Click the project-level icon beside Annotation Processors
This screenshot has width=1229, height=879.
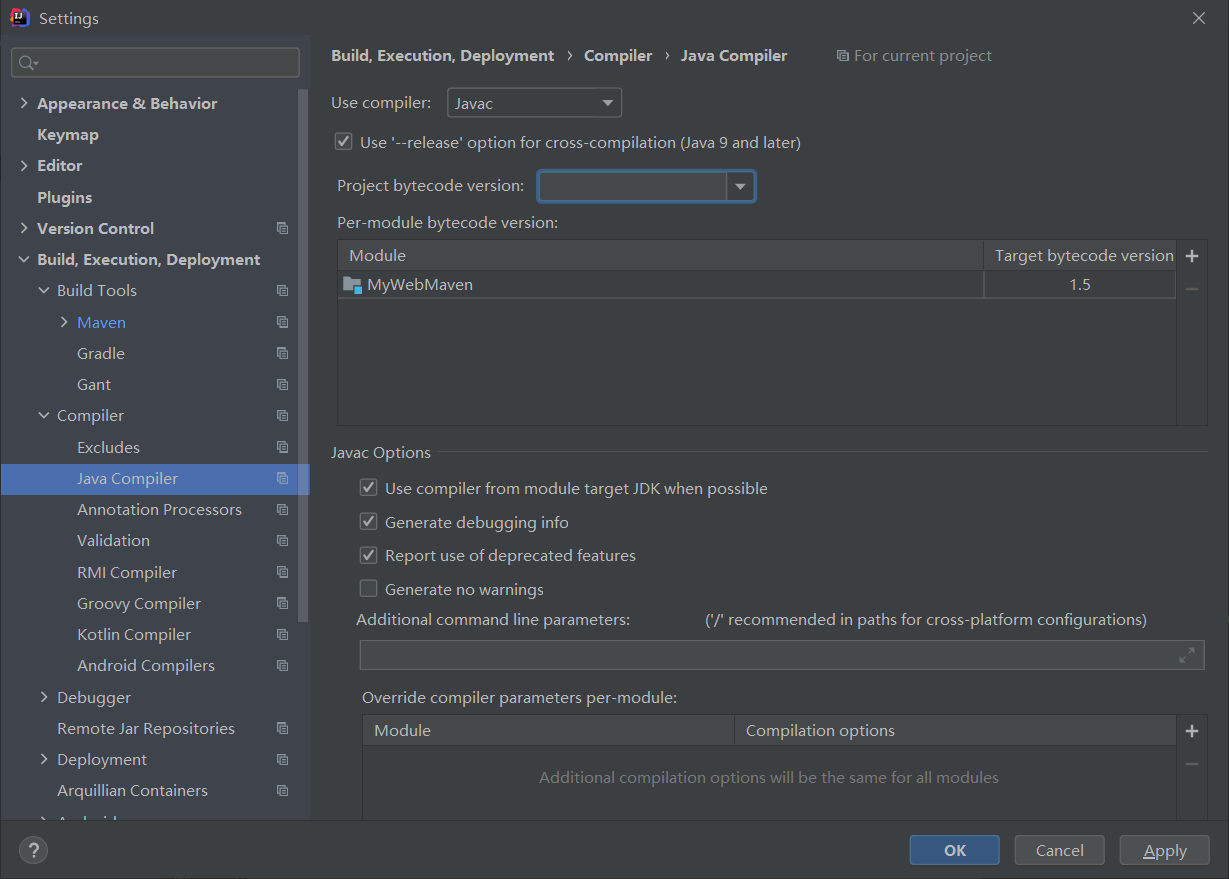point(283,509)
